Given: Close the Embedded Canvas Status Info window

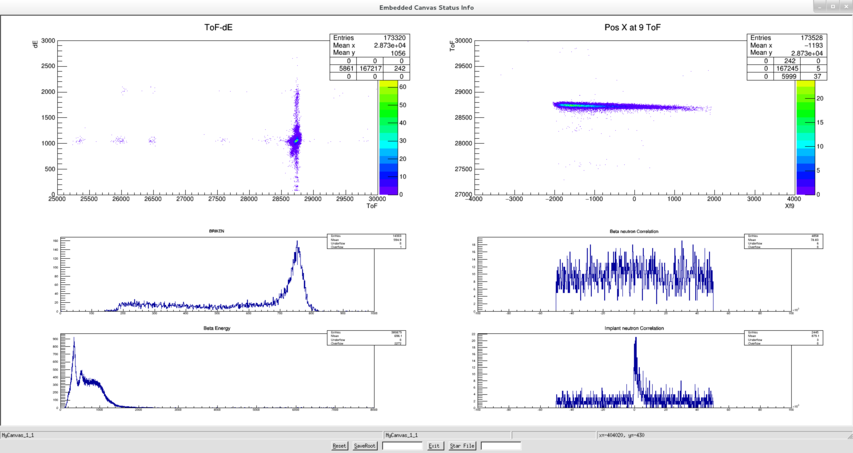Looking at the screenshot, I should pos(845,6).
